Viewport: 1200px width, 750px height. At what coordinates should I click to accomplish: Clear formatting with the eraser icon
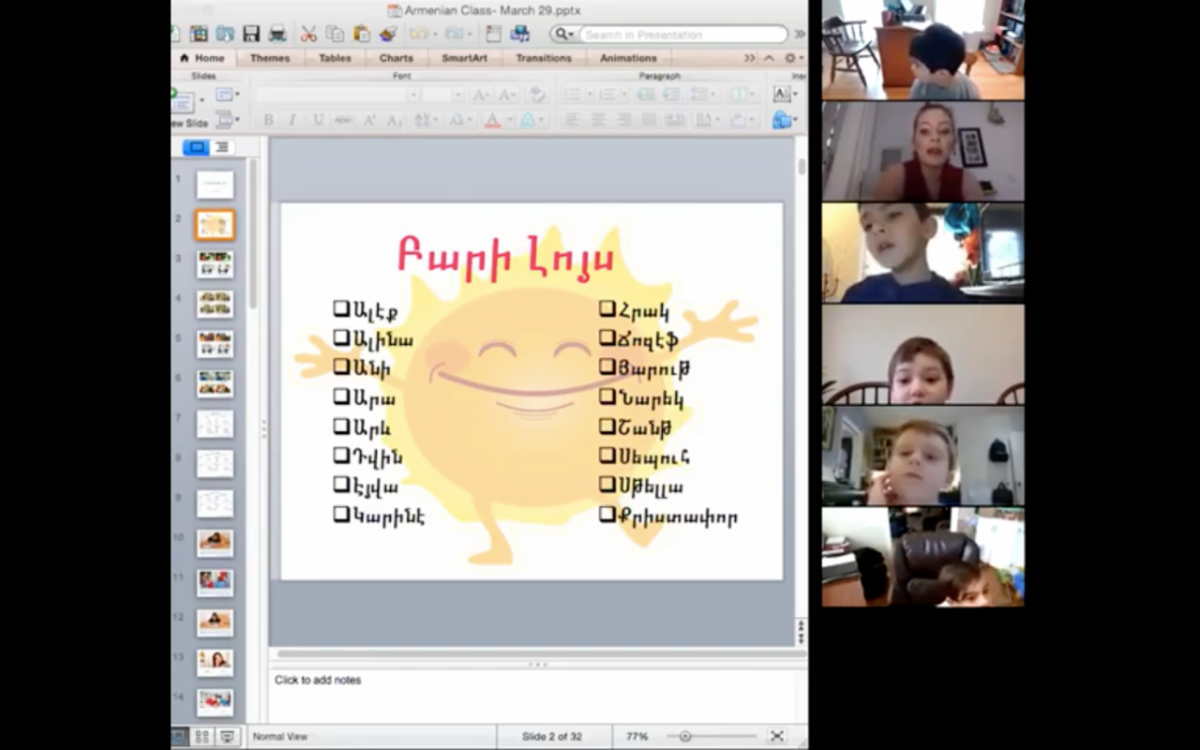[537, 95]
